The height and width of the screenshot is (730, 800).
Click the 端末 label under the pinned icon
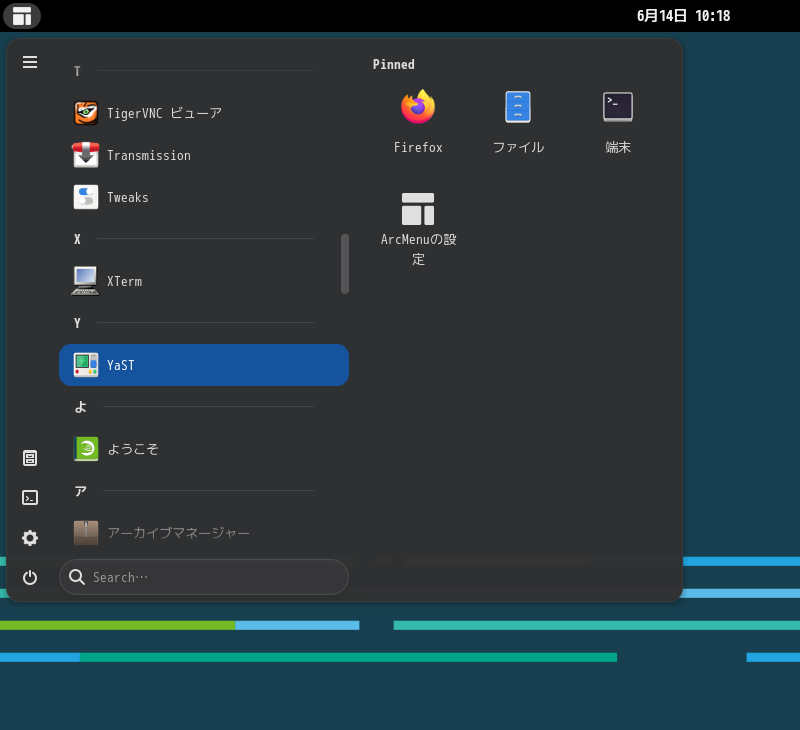click(x=618, y=147)
